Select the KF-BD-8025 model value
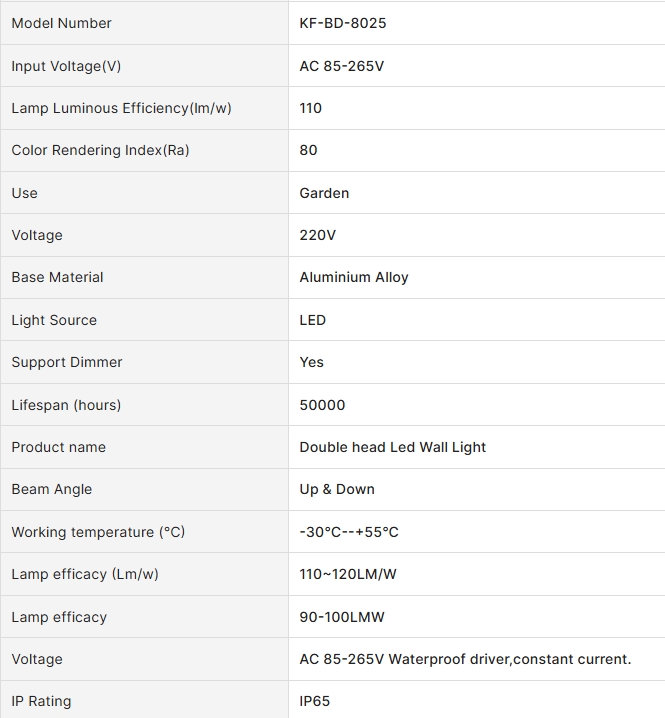Viewport: 665px width, 718px height. pos(343,23)
